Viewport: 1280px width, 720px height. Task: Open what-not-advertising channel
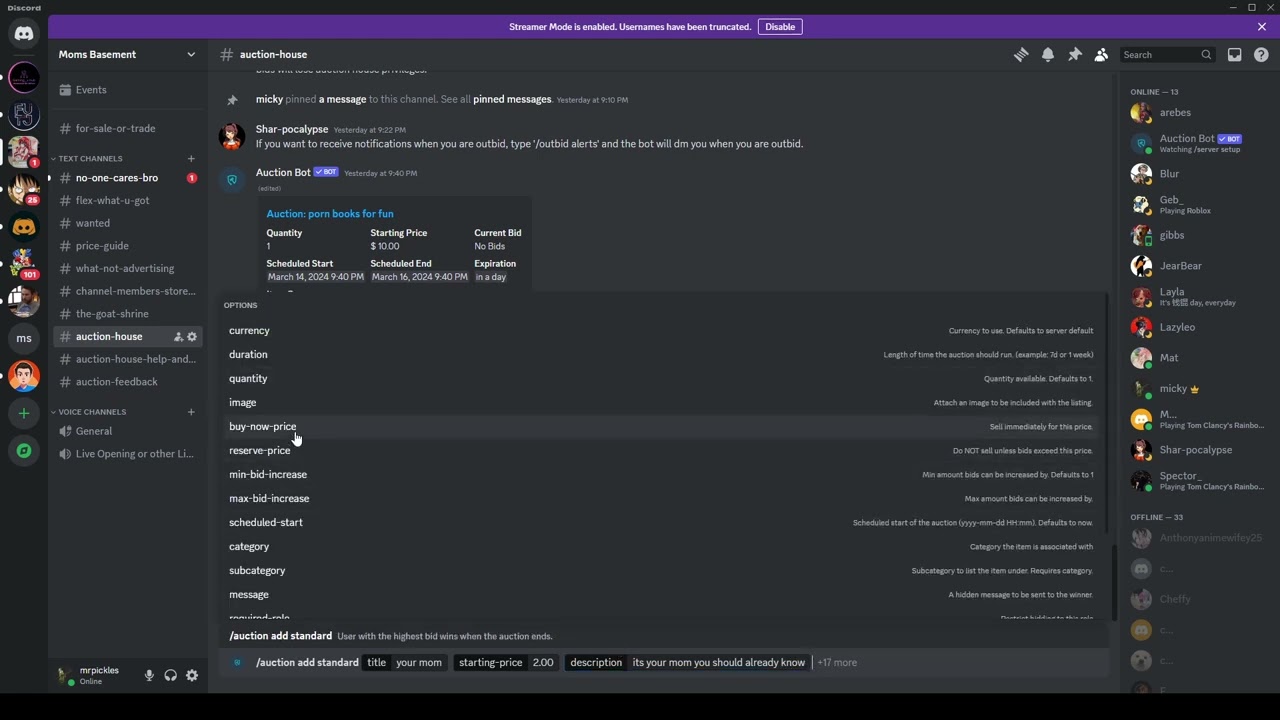click(x=127, y=268)
